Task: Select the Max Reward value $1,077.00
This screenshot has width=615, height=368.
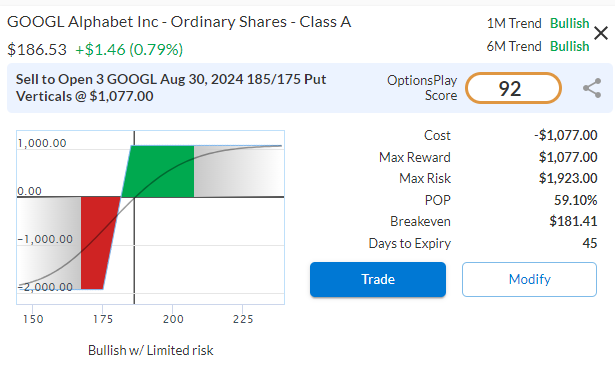Action: click(568, 157)
